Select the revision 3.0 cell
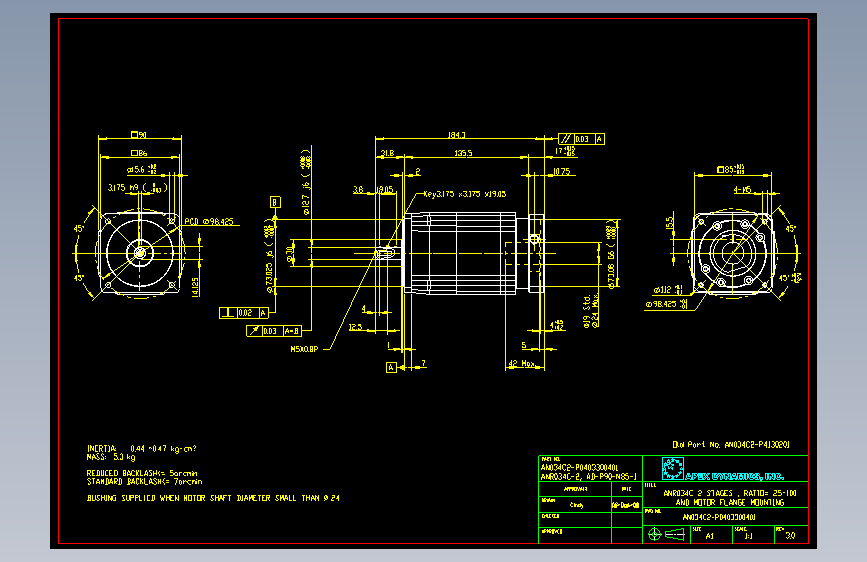This screenshot has width=867, height=562. [790, 535]
